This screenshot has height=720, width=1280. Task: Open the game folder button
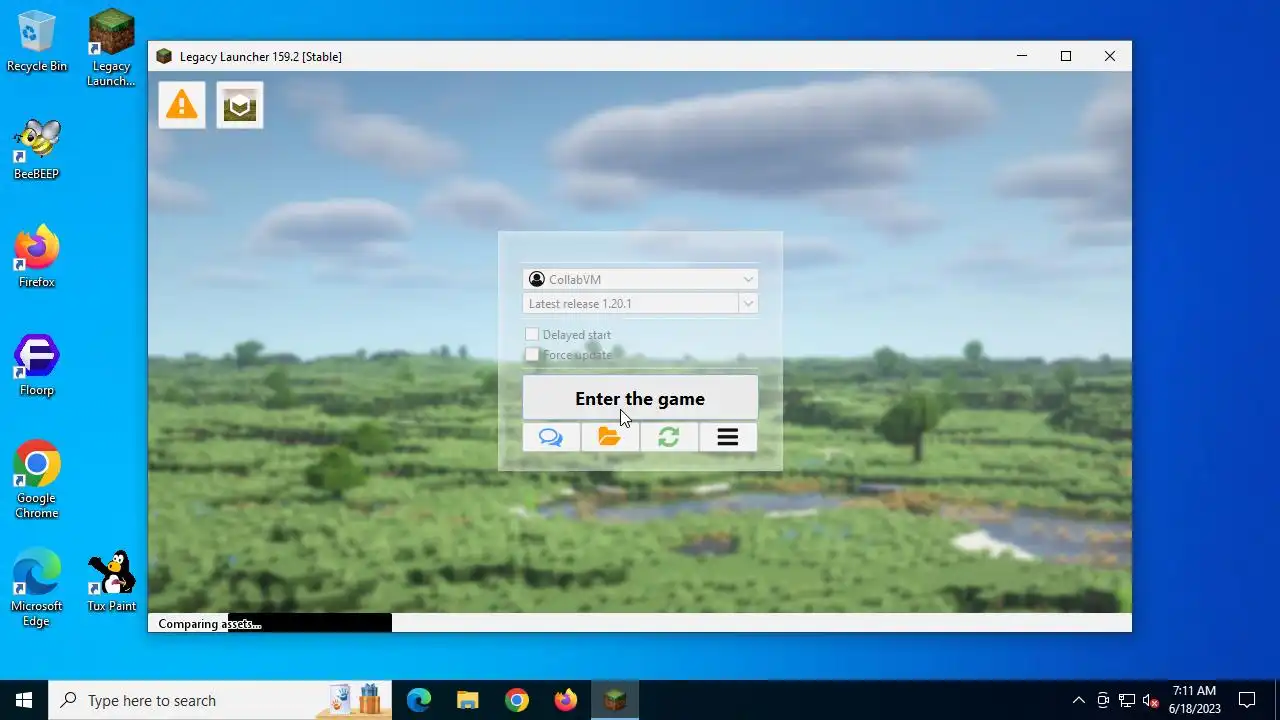[610, 437]
